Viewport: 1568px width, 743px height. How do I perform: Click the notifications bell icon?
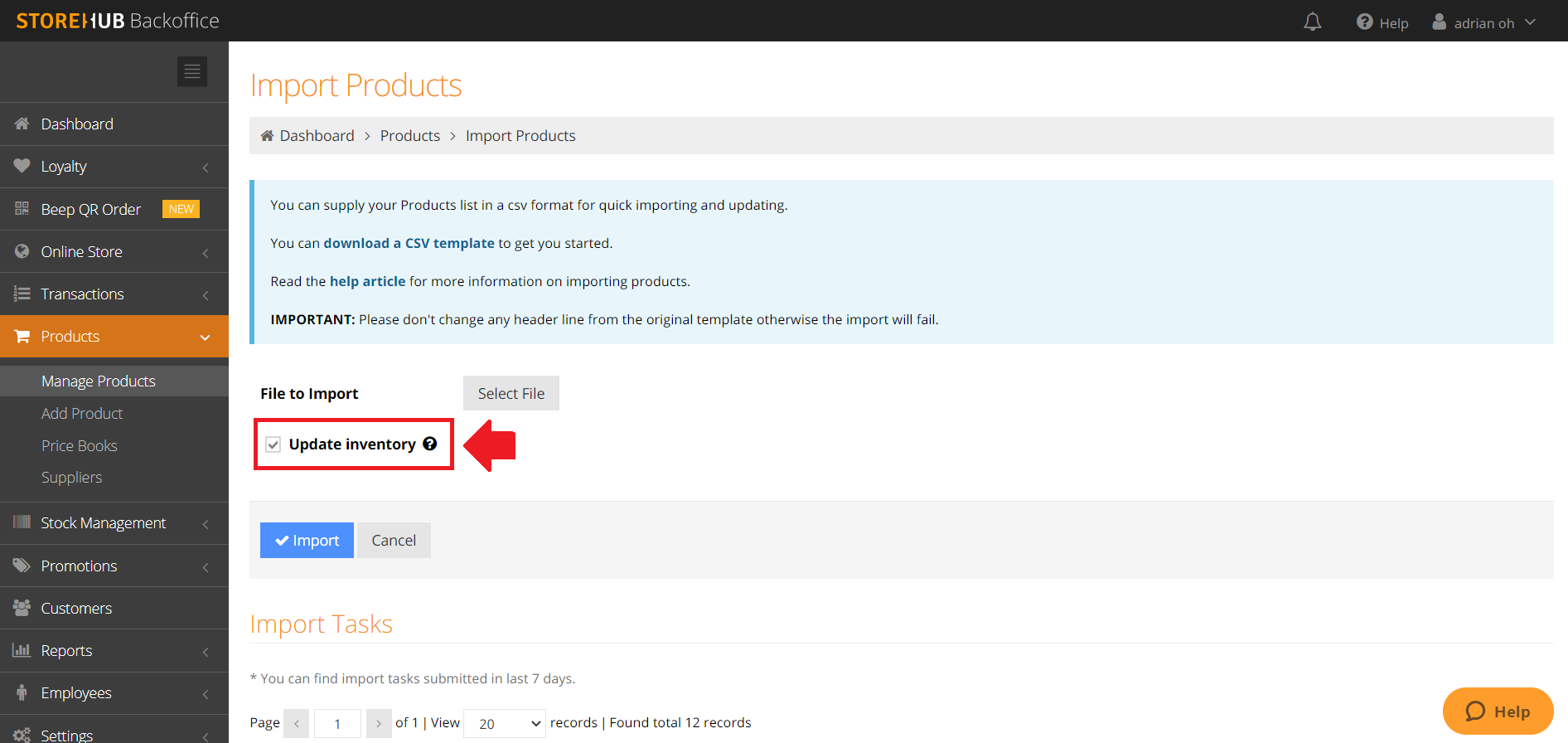(x=1313, y=22)
